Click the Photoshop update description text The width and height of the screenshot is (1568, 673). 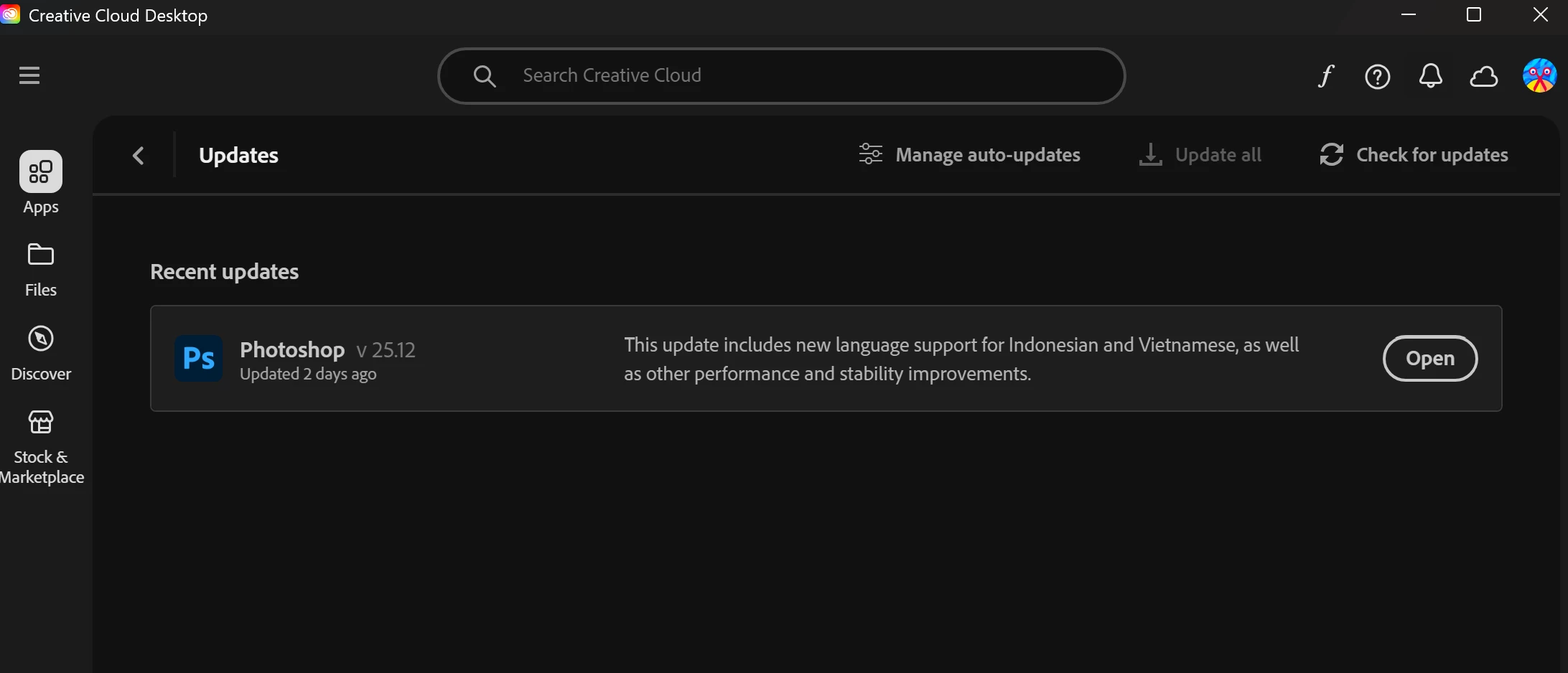[x=961, y=359]
